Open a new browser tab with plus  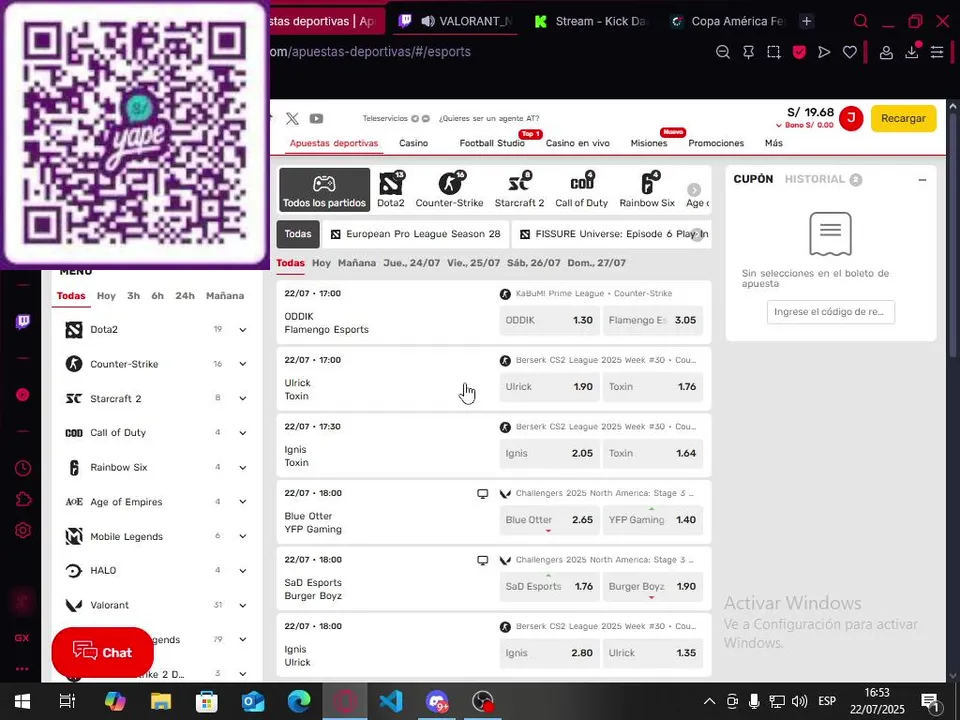click(x=807, y=21)
